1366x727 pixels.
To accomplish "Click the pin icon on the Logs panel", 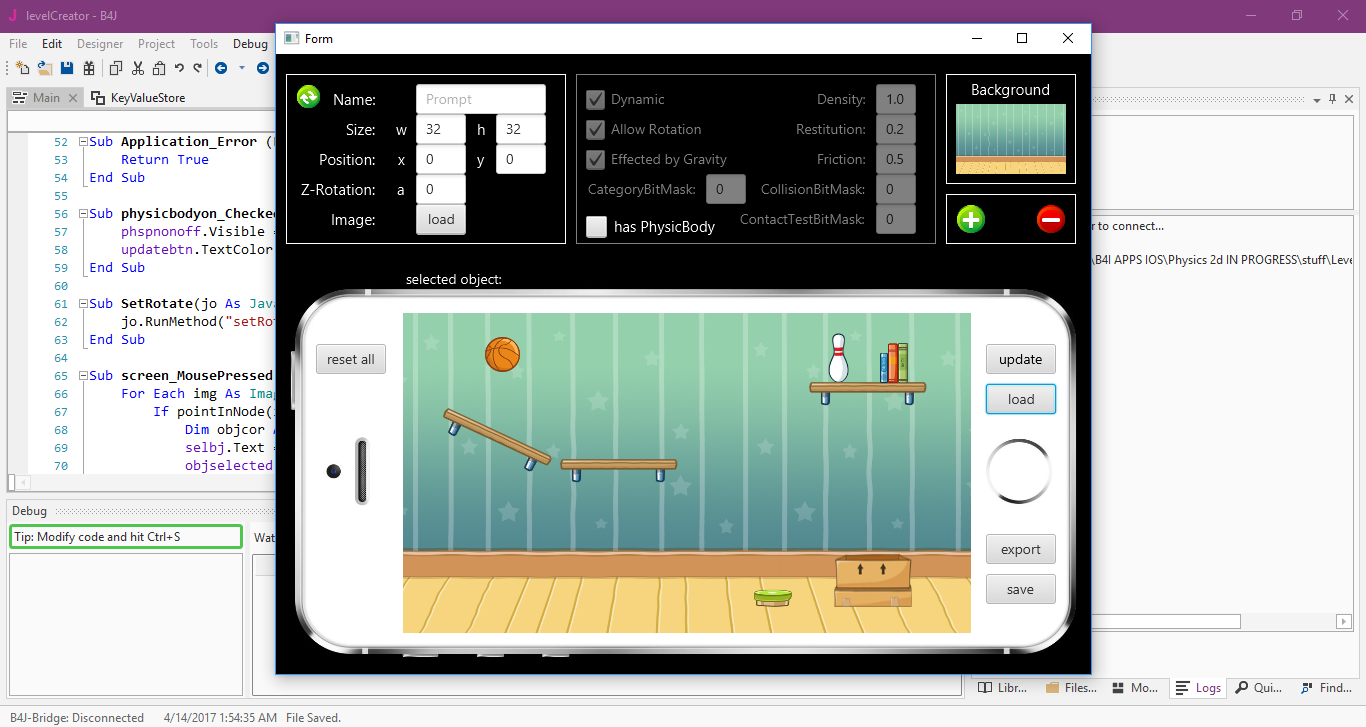I will coord(1331,99).
